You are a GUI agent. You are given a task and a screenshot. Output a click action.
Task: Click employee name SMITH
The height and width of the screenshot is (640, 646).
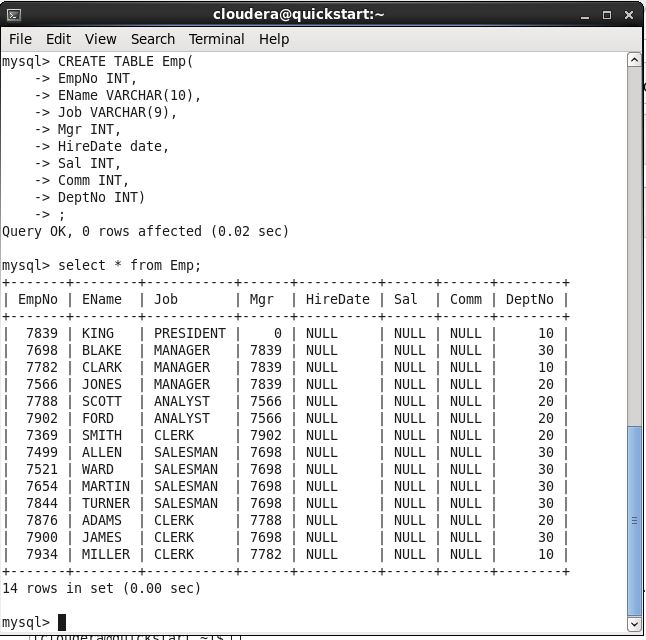101,435
